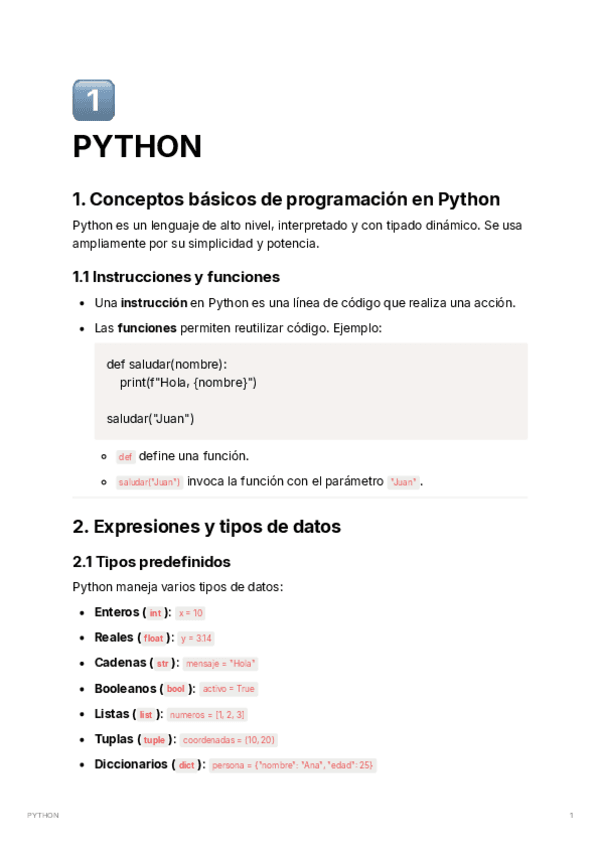600x848 pixels.
Task: Click the 'x = 10' code snippet
Action: (190, 613)
